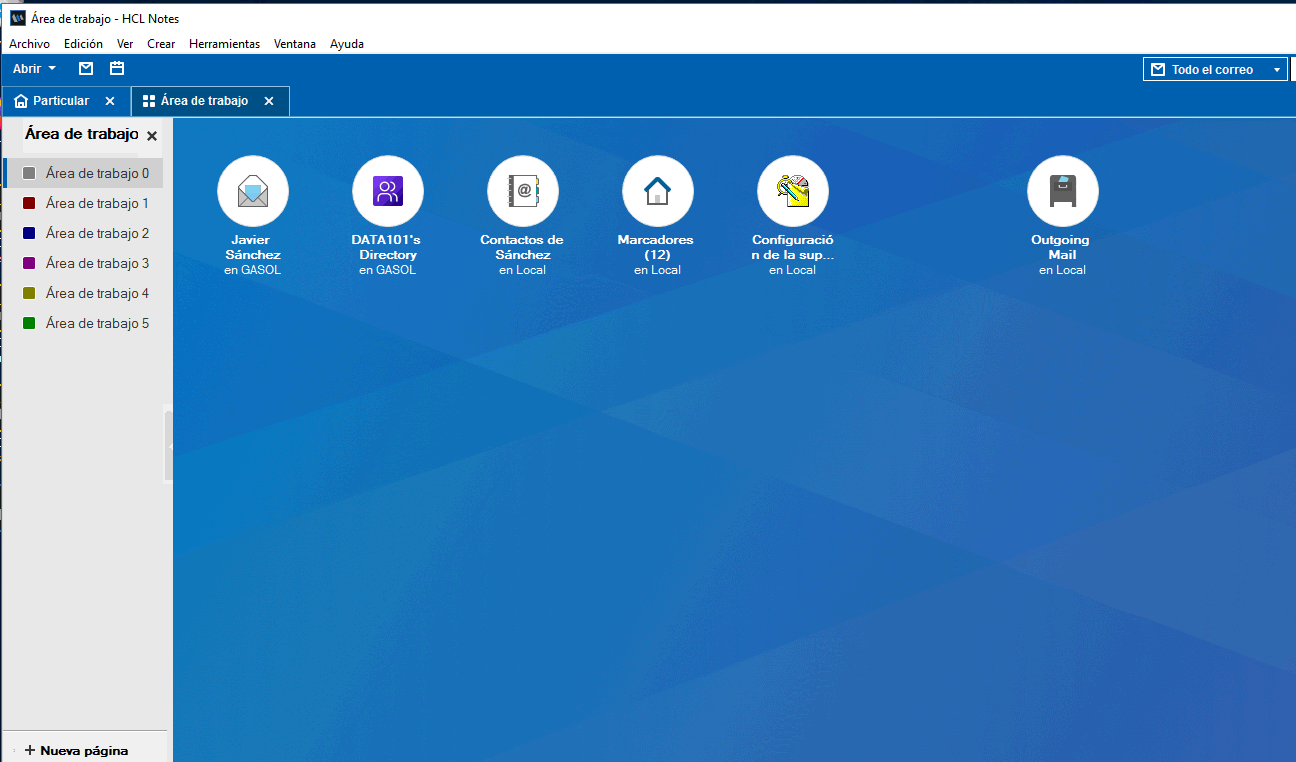1296x762 pixels.
Task: Click olive swatch of Área de trabajo 4
Action: (x=29, y=293)
